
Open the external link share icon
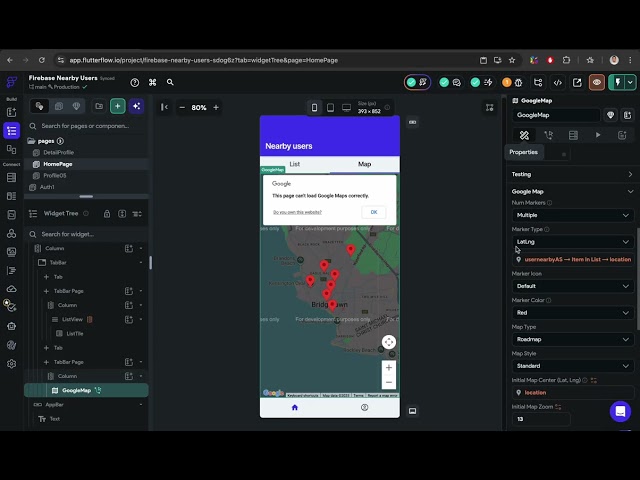(577, 82)
